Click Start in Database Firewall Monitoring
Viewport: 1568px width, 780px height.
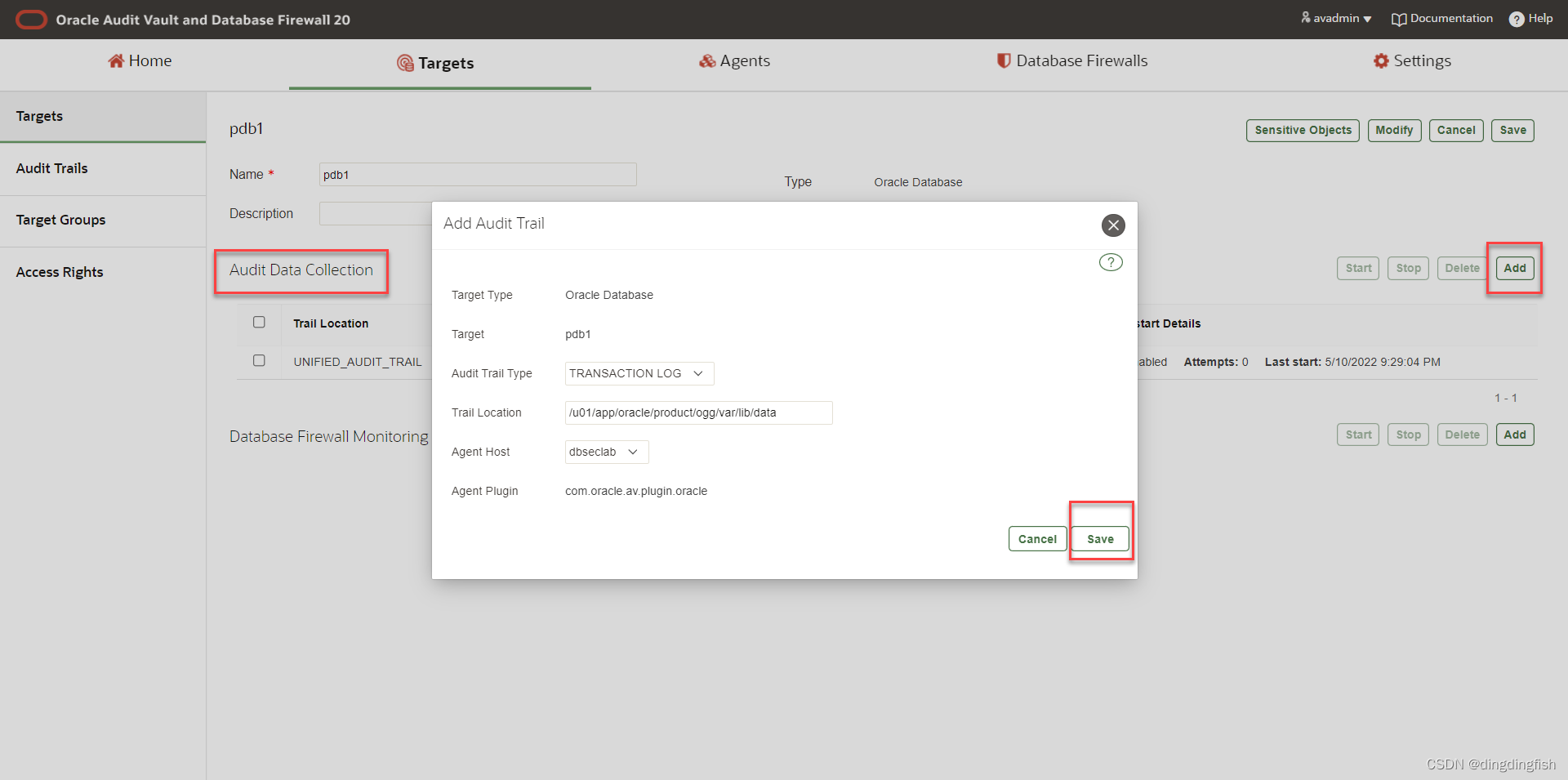point(1358,435)
